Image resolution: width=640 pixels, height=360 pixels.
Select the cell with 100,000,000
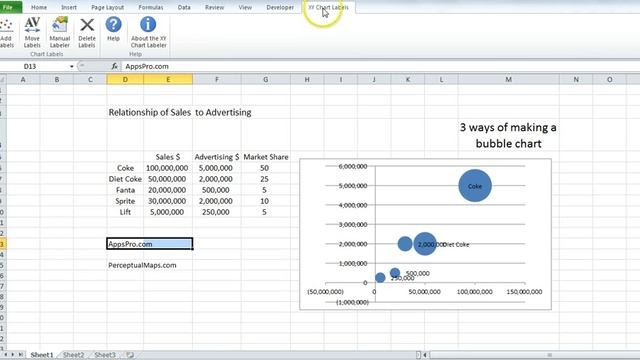(168, 168)
